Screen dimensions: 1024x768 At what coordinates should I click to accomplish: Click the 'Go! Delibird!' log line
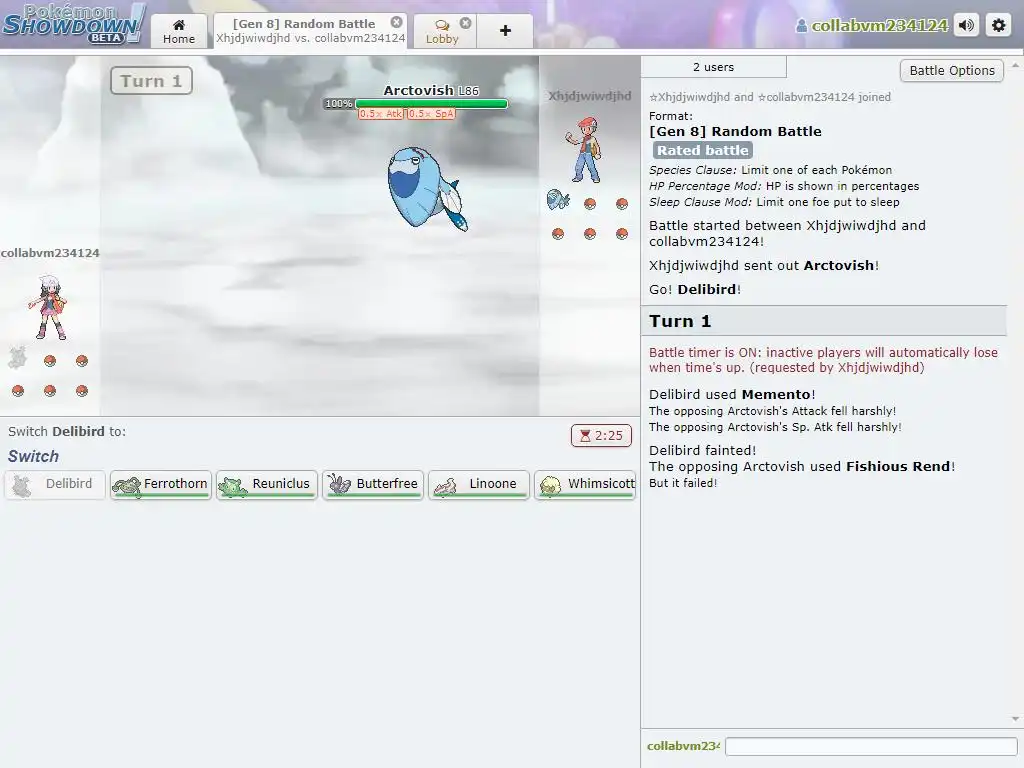695,289
